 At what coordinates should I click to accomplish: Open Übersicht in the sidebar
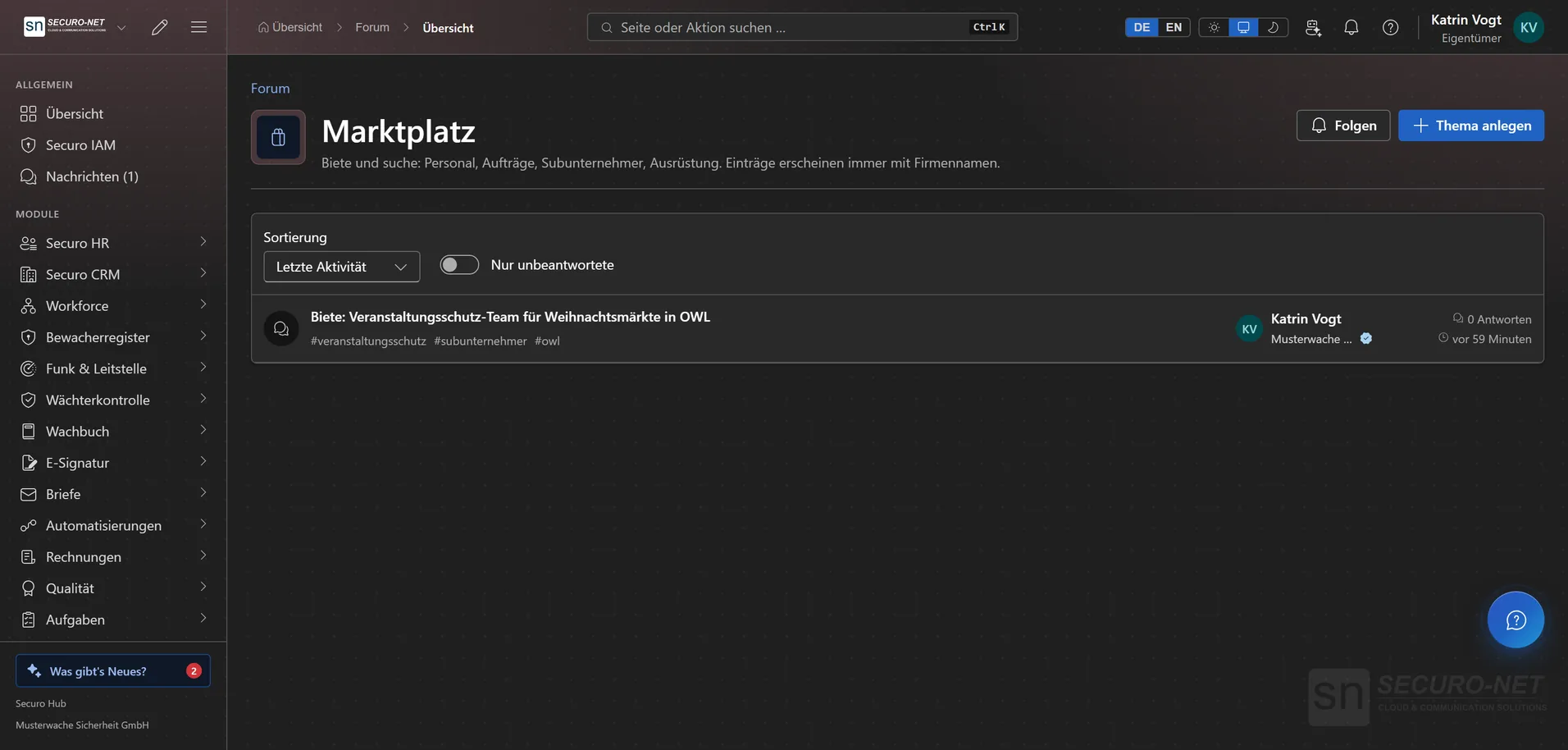click(113, 113)
